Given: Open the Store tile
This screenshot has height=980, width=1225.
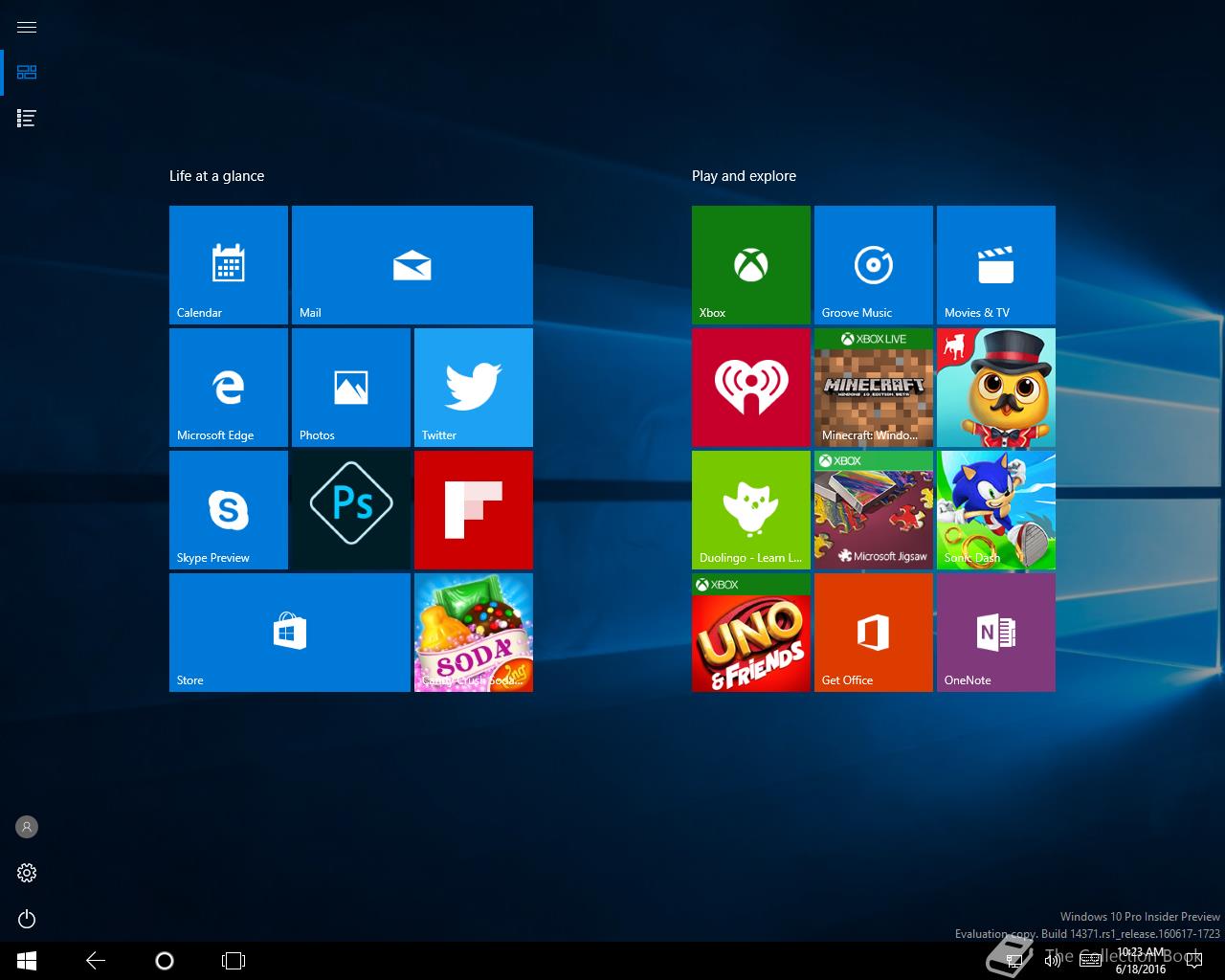Looking at the screenshot, I should (290, 633).
